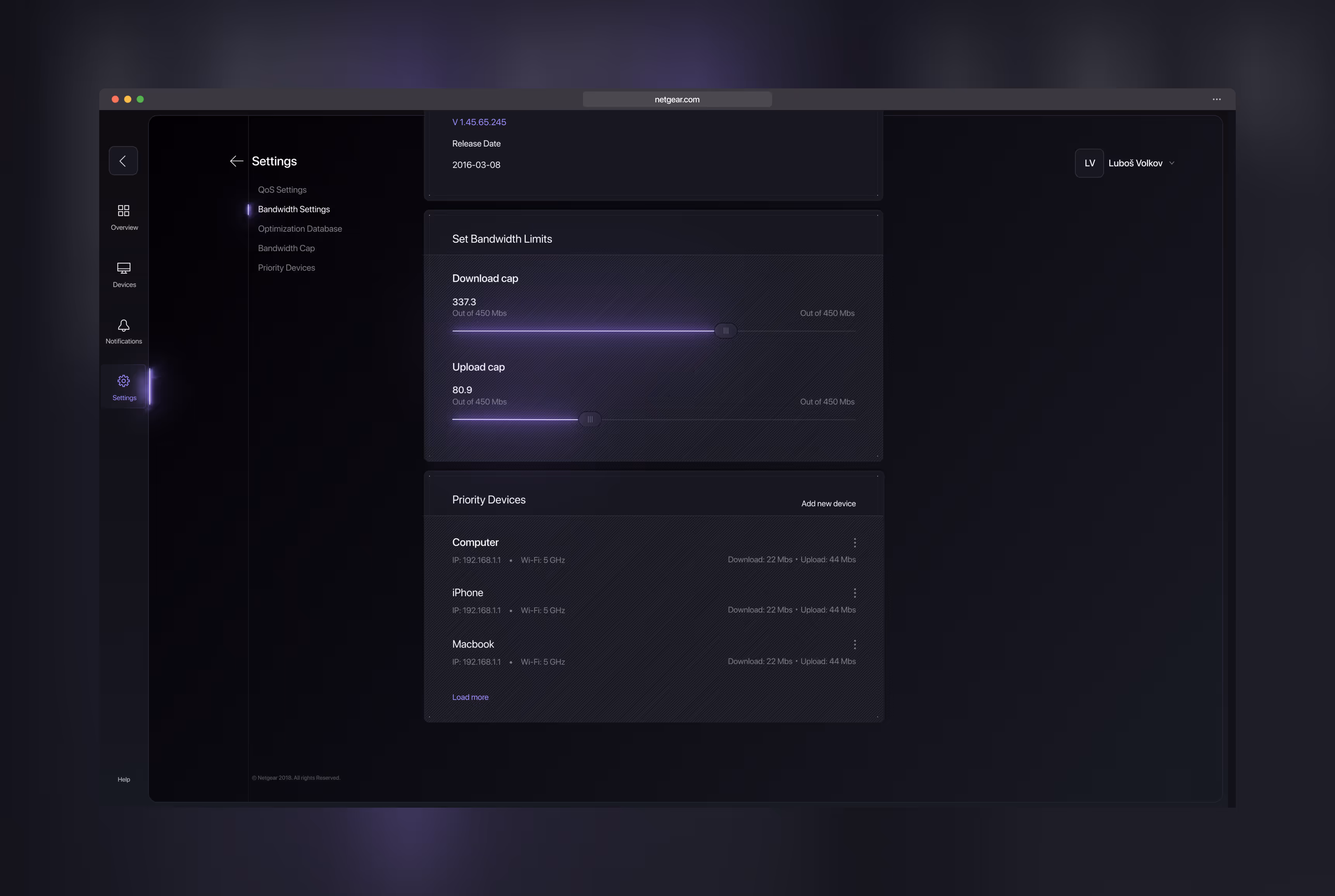Screen dimensions: 1335x896
Task: Open Macbook device three-dot menu
Action: click(x=854, y=644)
